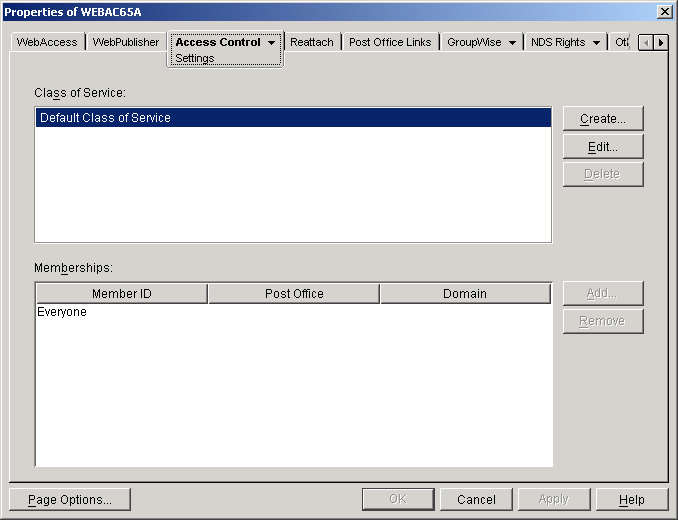Cancel the properties dialog
Screen dimensions: 678x520
(476, 499)
